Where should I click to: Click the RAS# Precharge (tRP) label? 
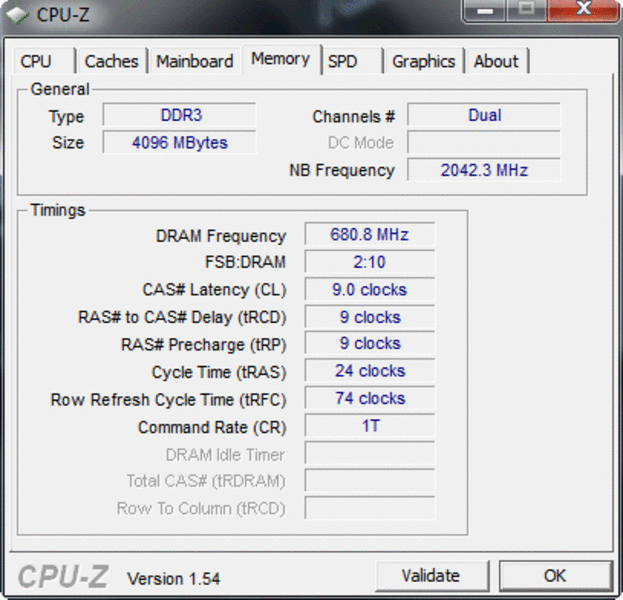[203, 345]
